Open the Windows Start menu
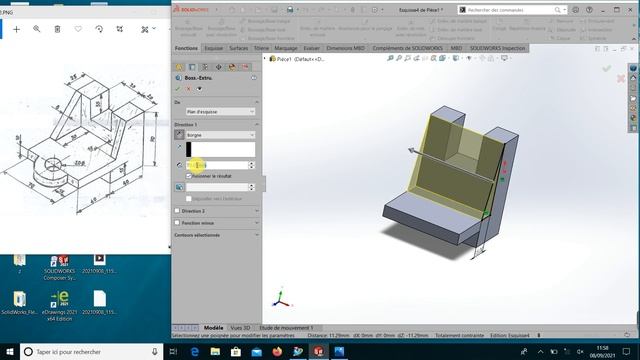640x360 pixels. (x=10, y=351)
